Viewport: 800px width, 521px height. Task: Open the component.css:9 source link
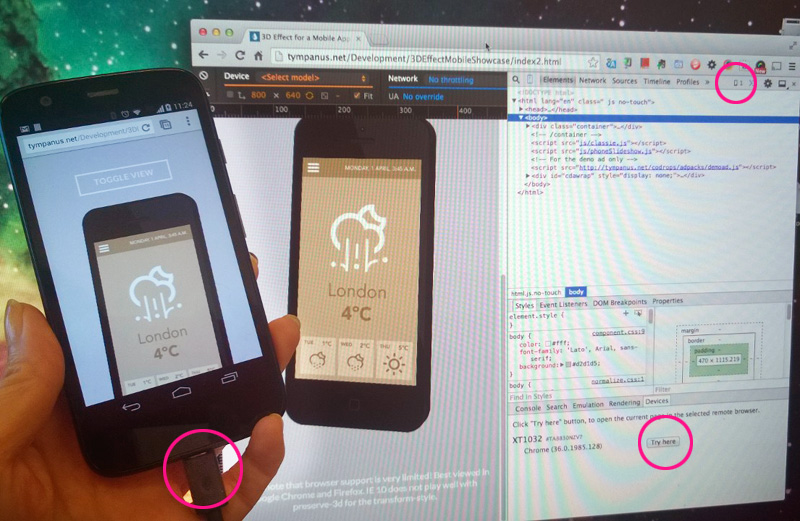(618, 333)
